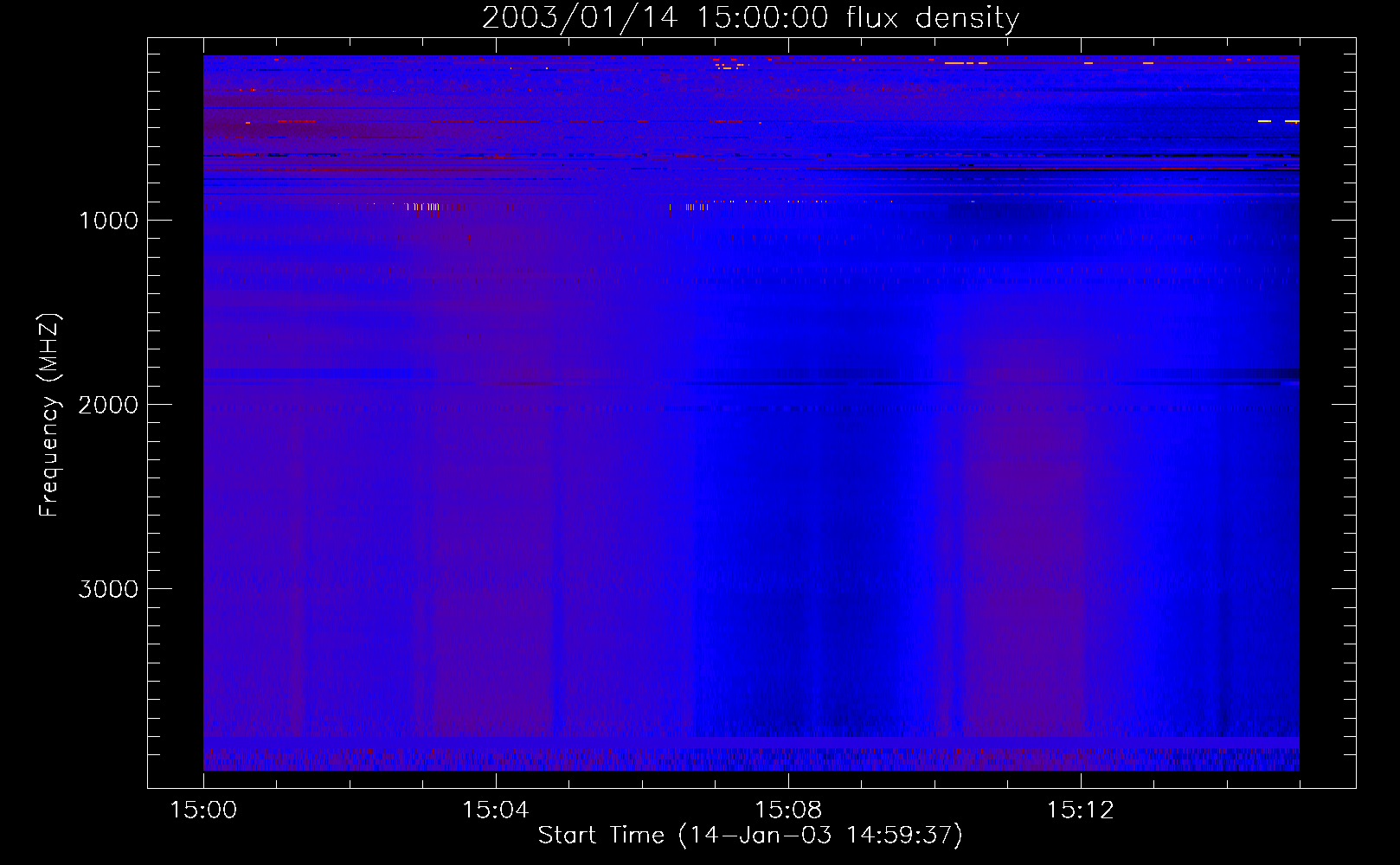
Task: Click the 15:08 time tick label
Action: click(x=788, y=811)
